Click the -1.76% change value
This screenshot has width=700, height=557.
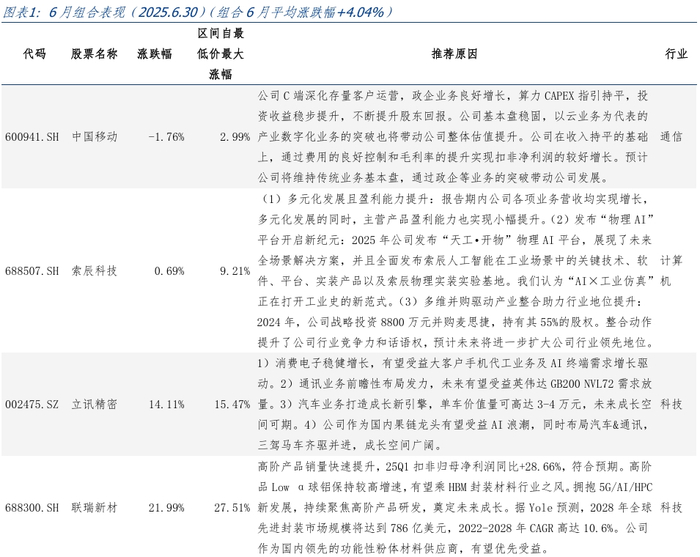click(167, 137)
